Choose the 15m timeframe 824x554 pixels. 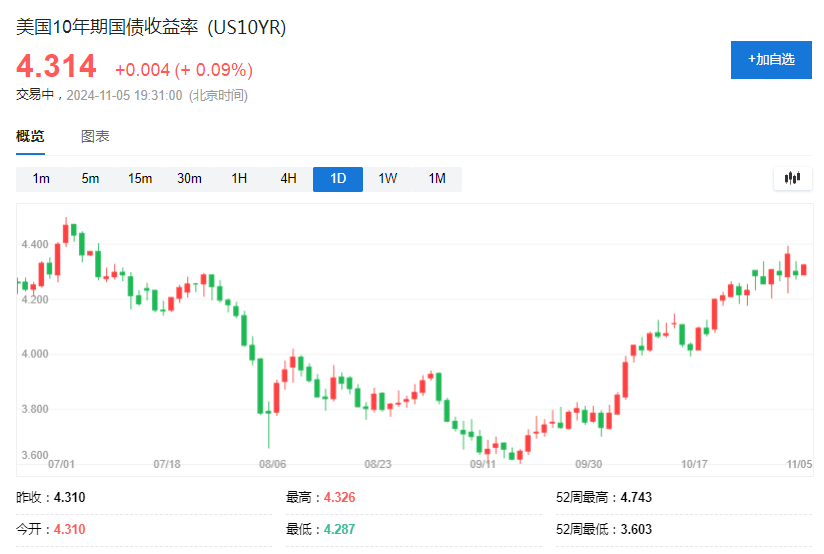140,179
